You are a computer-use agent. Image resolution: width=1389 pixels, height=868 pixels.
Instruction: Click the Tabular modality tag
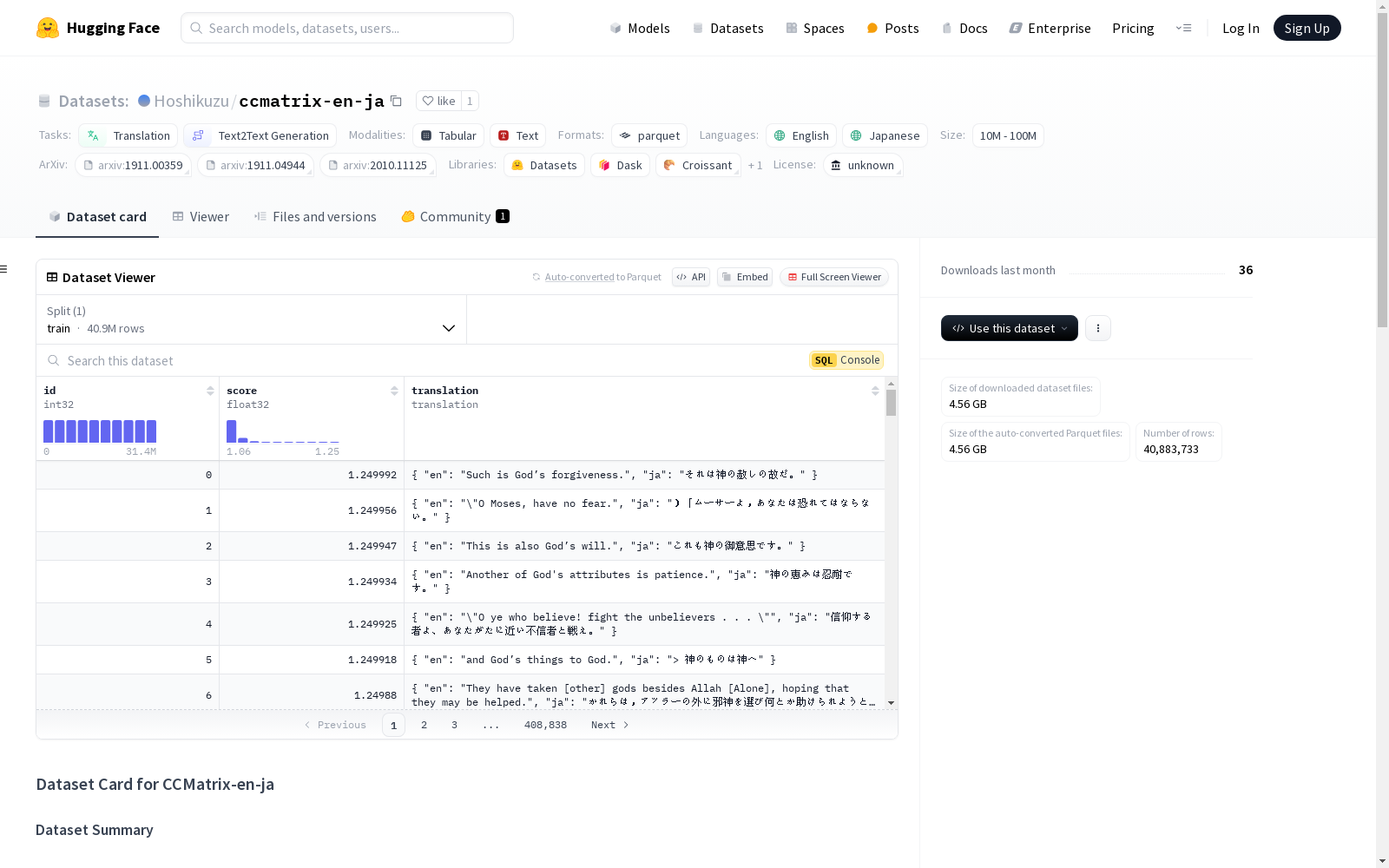click(x=448, y=135)
